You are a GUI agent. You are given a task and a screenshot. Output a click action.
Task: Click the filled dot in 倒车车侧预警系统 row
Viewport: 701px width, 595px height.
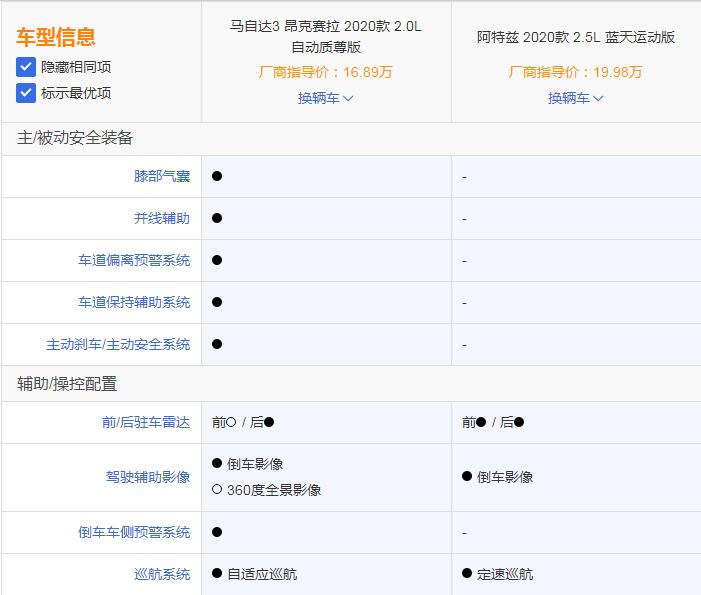[217, 532]
